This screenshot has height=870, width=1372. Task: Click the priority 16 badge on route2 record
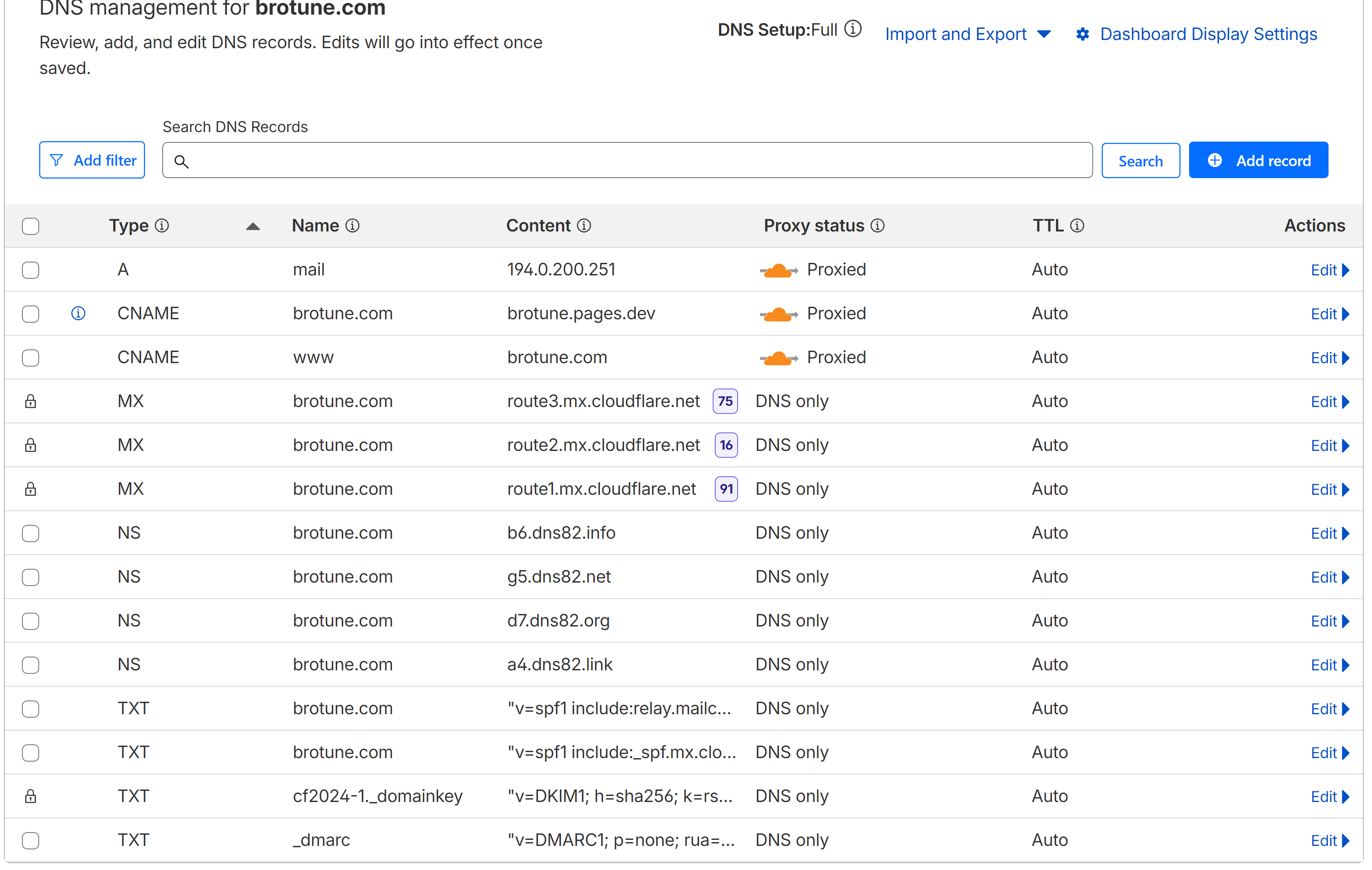click(x=726, y=445)
